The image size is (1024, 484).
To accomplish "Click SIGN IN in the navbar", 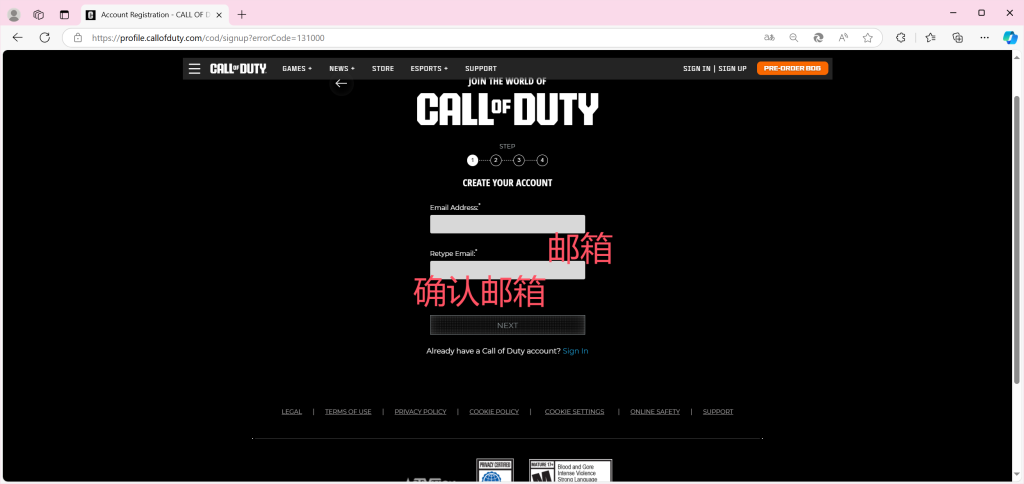I will [697, 69].
